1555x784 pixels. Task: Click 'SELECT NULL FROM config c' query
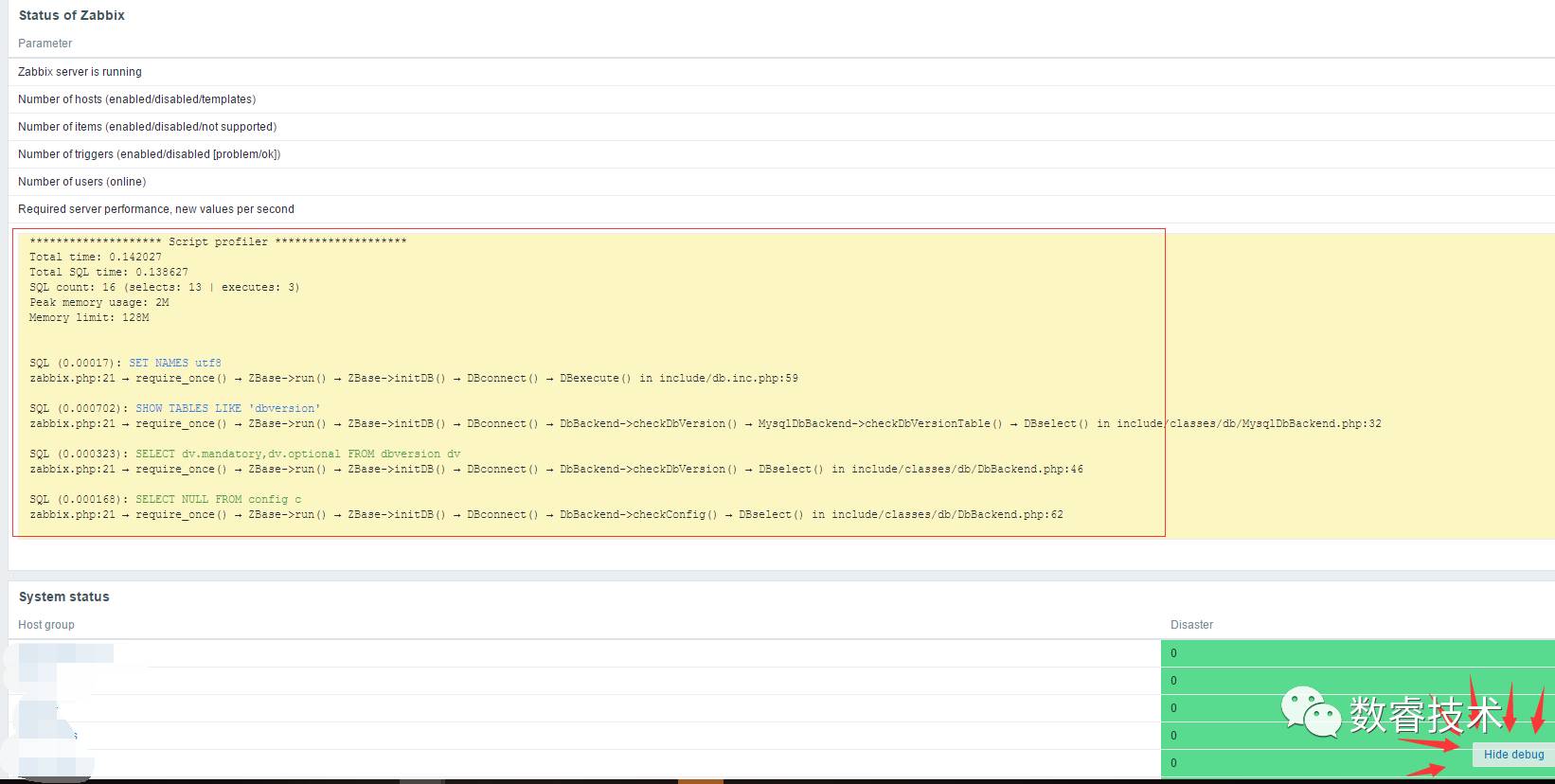click(x=219, y=499)
